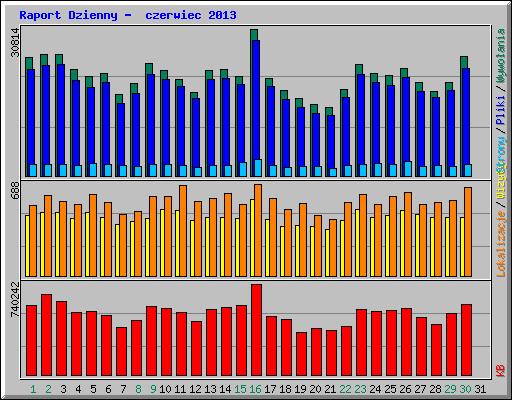Click the red KB legend label
The height and width of the screenshot is (400, 512).
pyautogui.click(x=501, y=371)
